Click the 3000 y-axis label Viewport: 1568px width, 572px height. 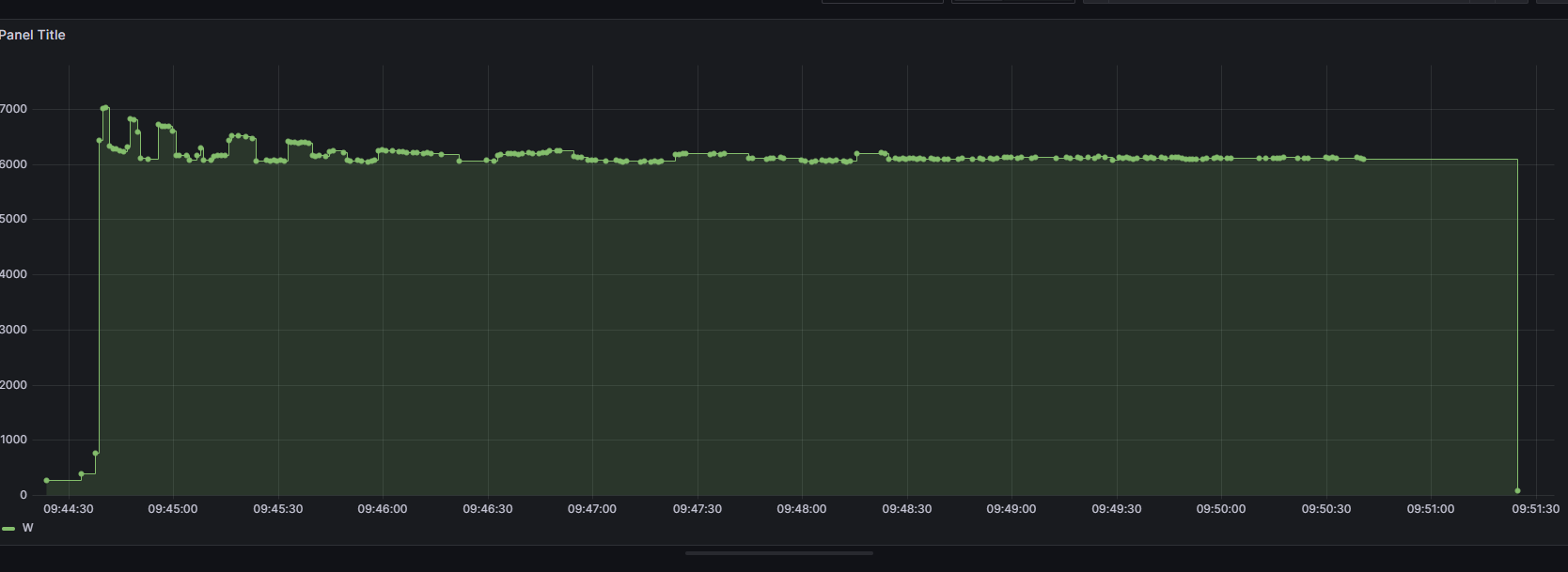14,330
